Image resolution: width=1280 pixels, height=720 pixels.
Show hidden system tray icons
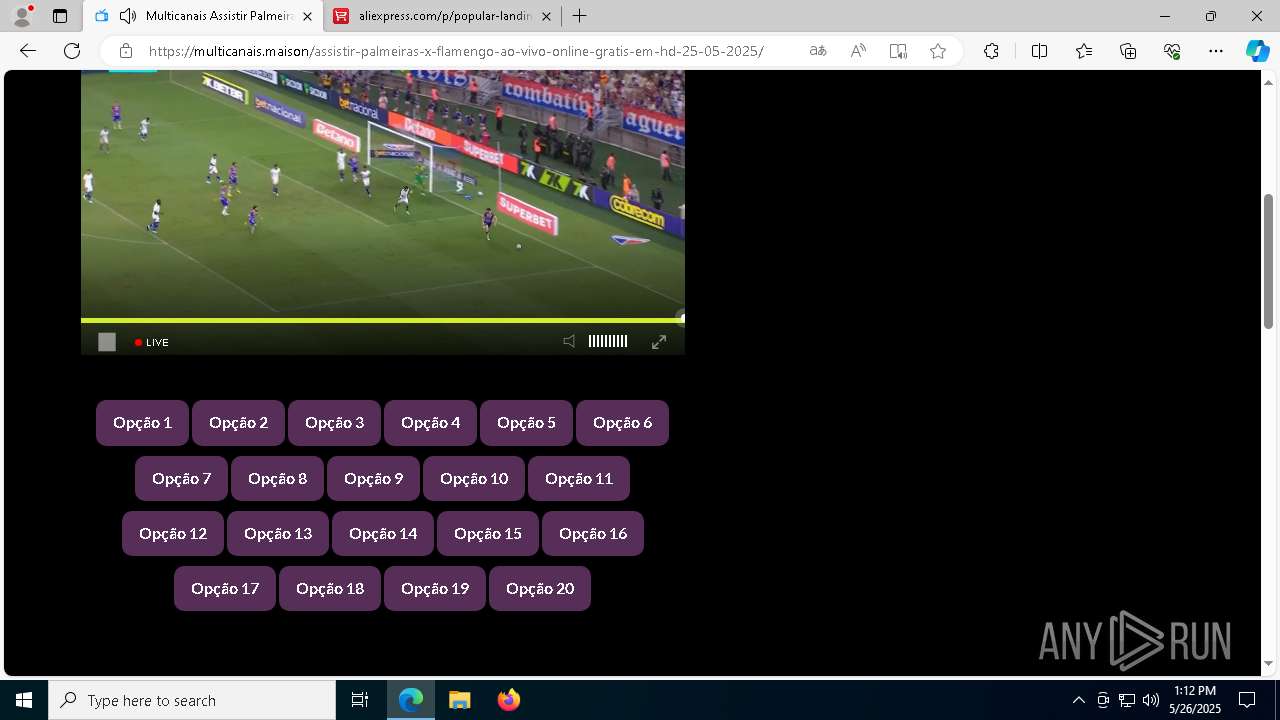pos(1078,700)
